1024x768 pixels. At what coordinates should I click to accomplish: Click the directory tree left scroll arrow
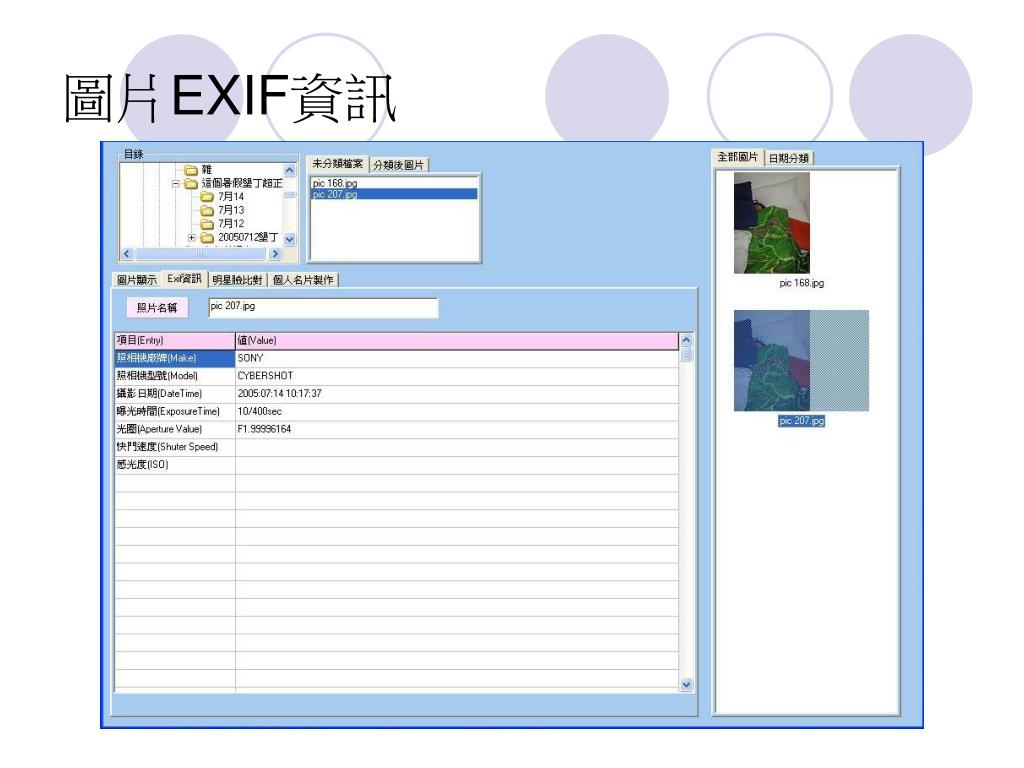(127, 254)
